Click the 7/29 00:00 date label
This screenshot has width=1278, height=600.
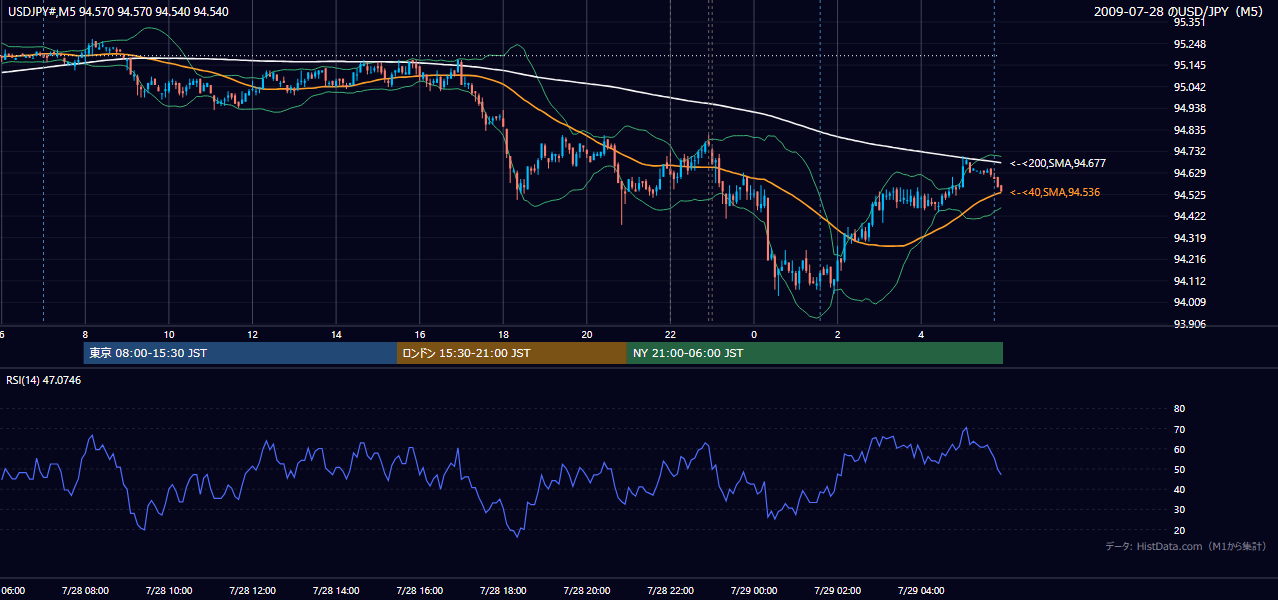point(754,591)
